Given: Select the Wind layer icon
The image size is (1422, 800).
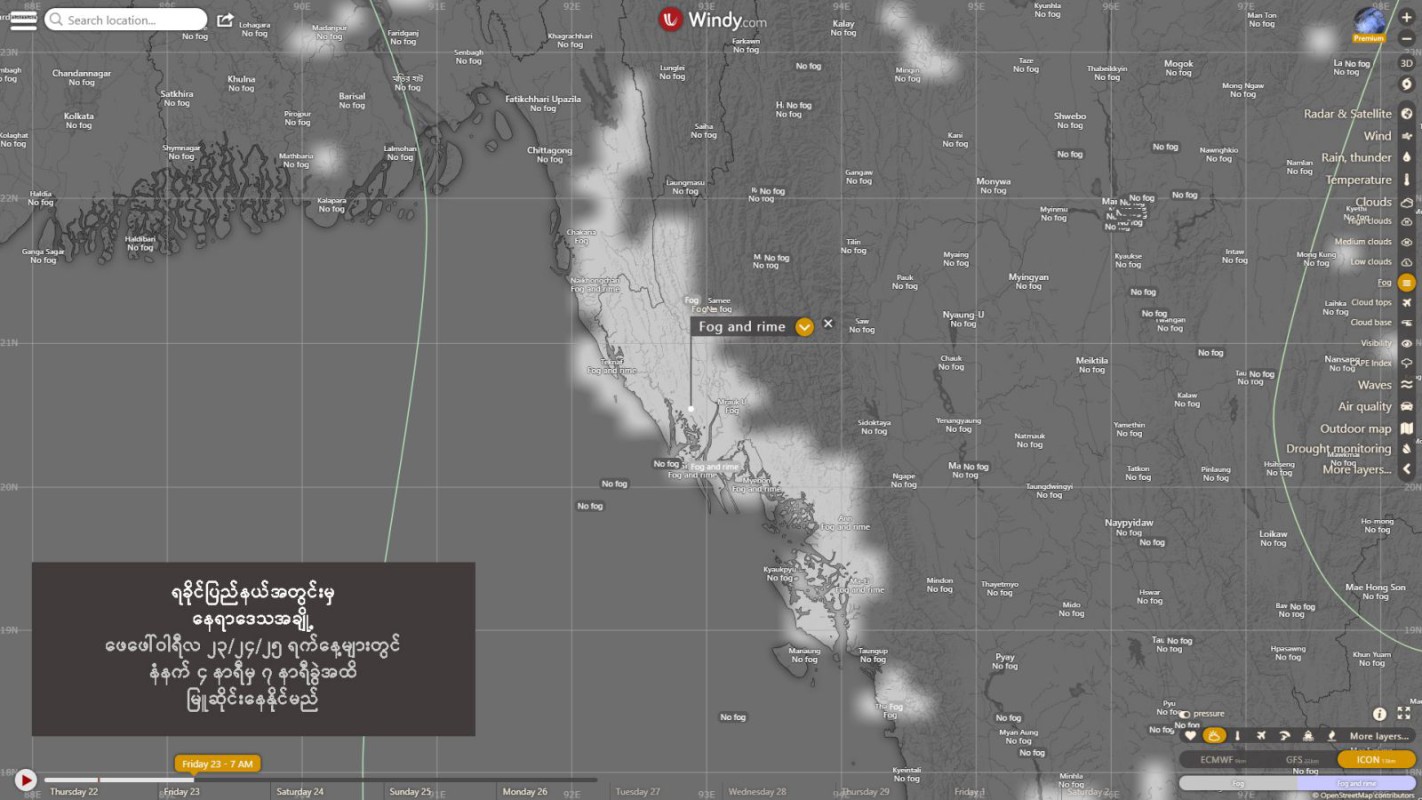Looking at the screenshot, I should [1407, 136].
